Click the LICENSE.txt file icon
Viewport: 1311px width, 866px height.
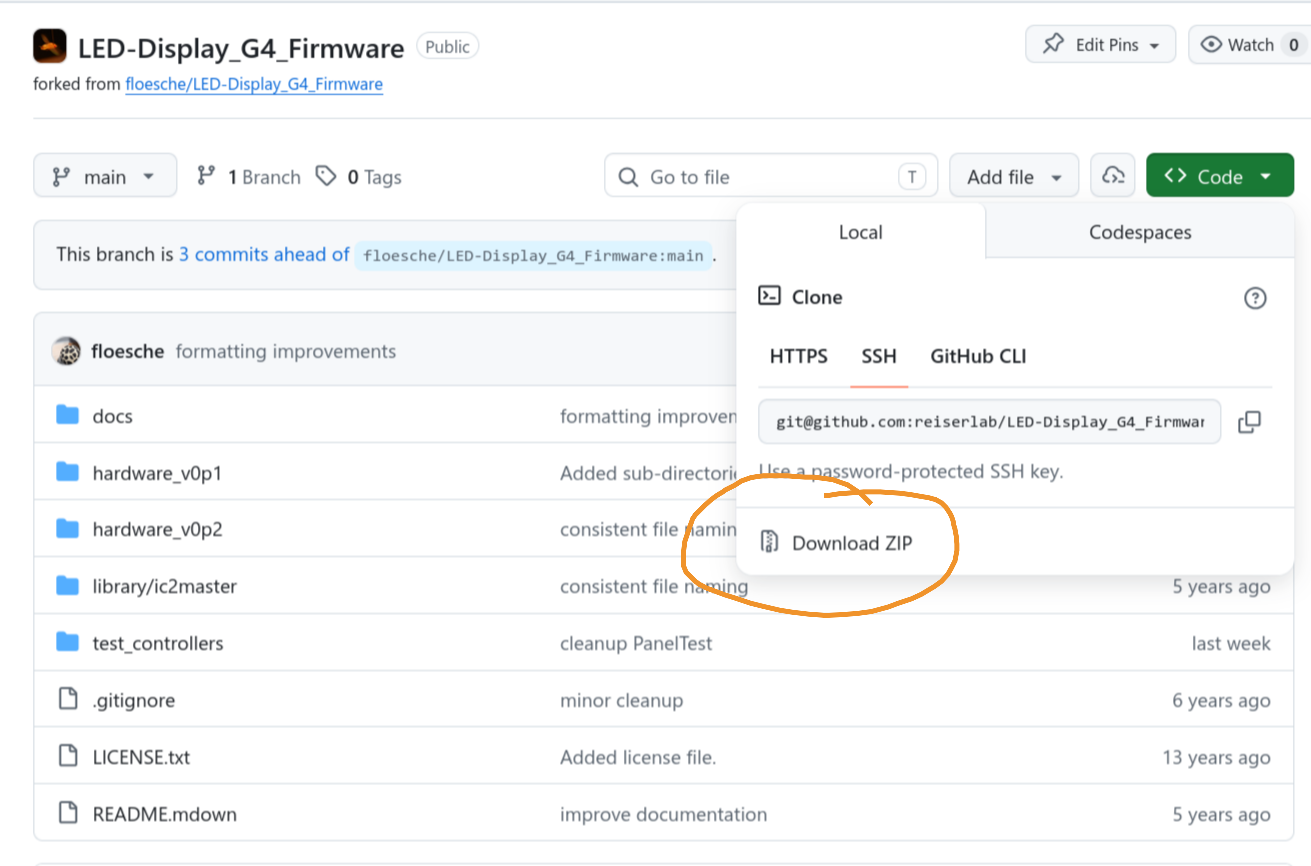coord(67,756)
